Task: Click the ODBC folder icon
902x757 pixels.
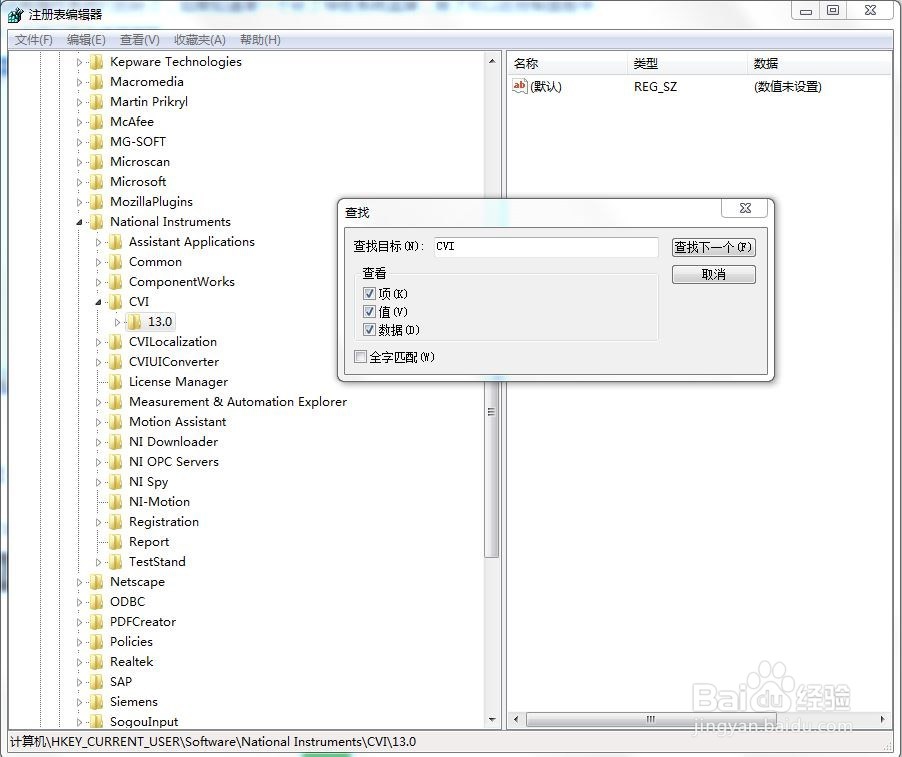Action: [97, 602]
